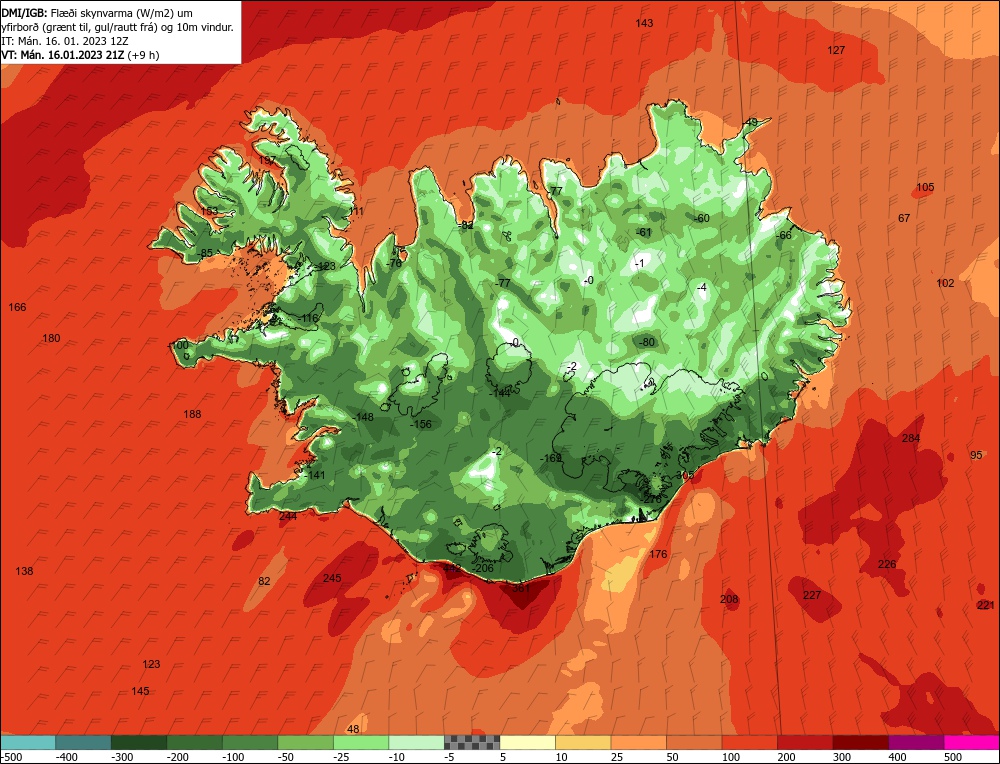Select the checkered -5 to 5 legend swatch

(472, 742)
